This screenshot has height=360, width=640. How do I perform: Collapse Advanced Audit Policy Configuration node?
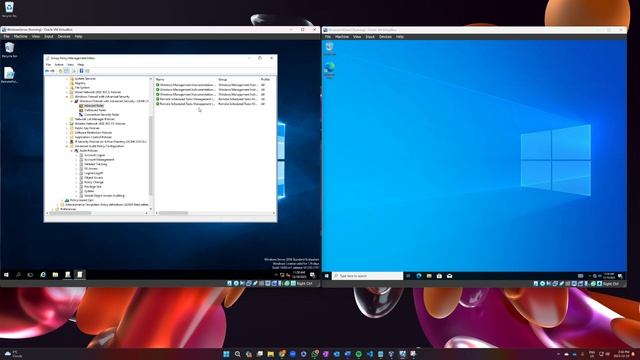tap(67, 146)
